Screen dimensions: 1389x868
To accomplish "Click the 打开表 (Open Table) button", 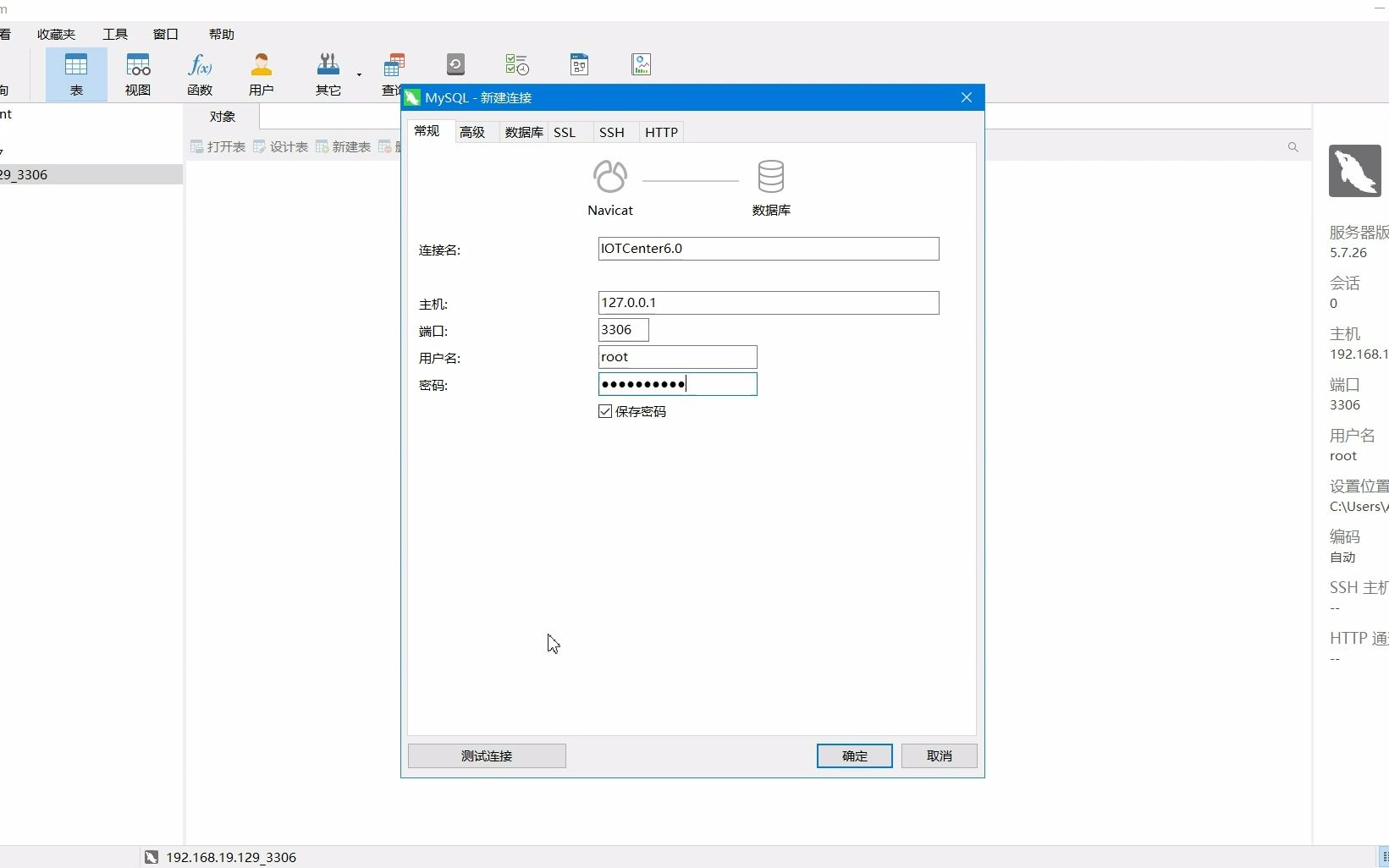I will (x=218, y=147).
